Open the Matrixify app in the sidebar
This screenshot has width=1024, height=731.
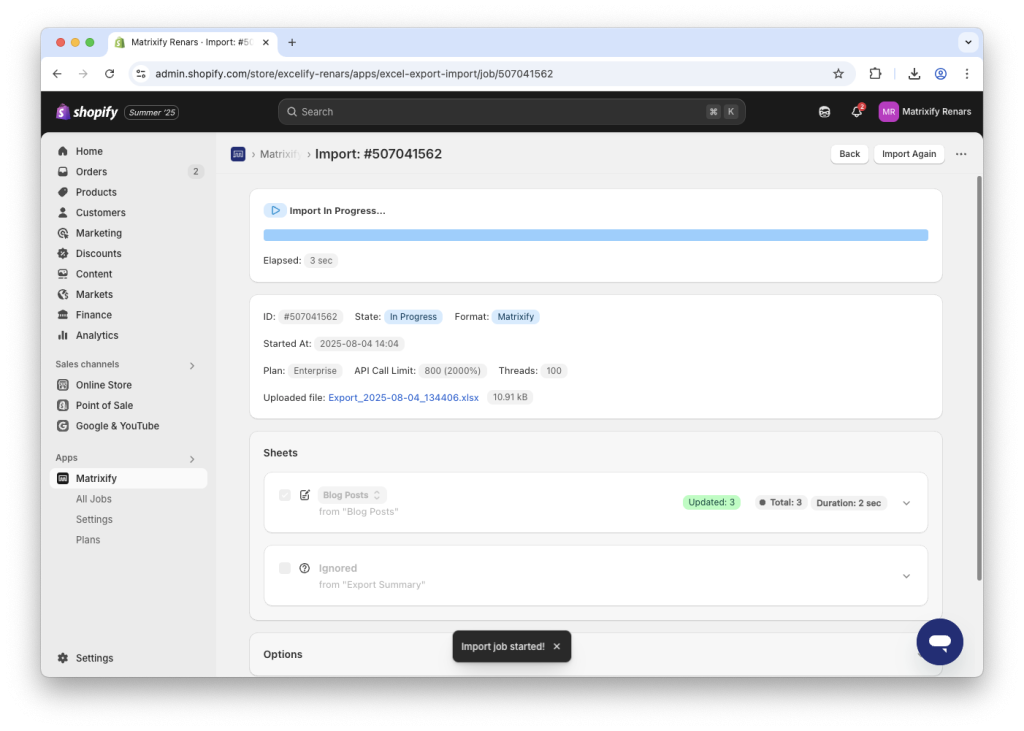pyautogui.click(x=97, y=478)
